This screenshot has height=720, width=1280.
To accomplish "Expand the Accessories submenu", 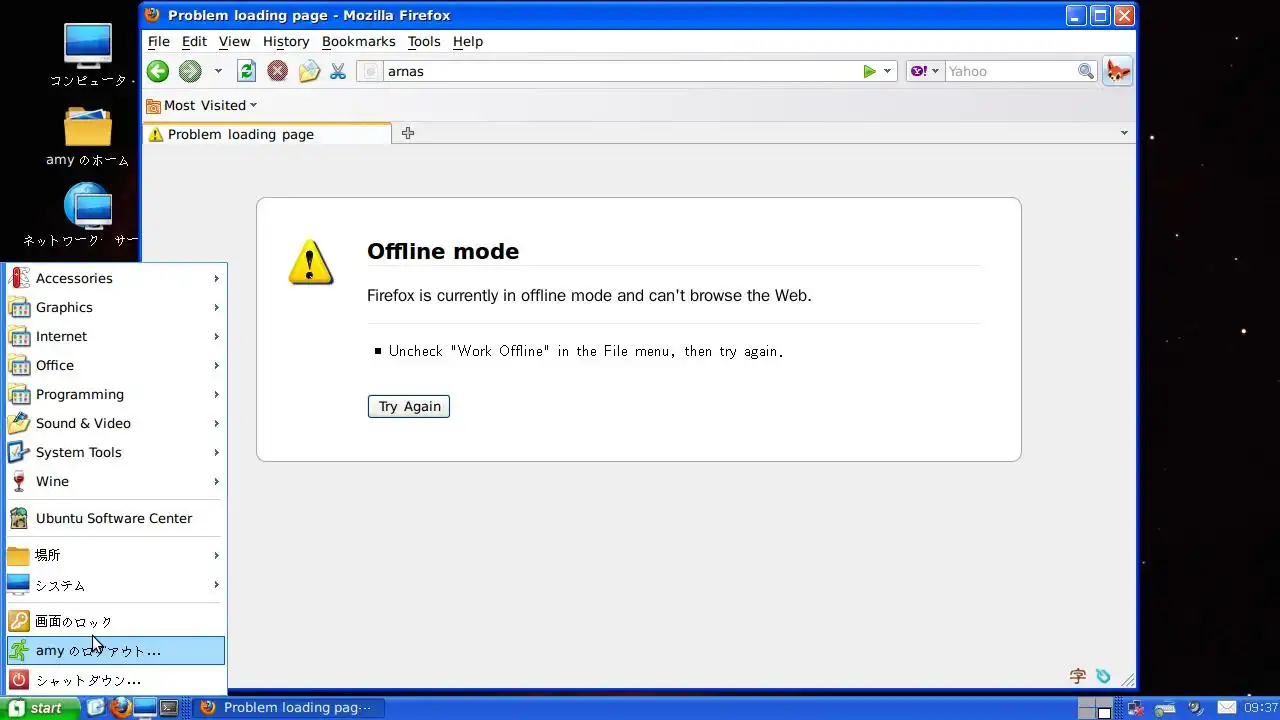I will coord(116,278).
